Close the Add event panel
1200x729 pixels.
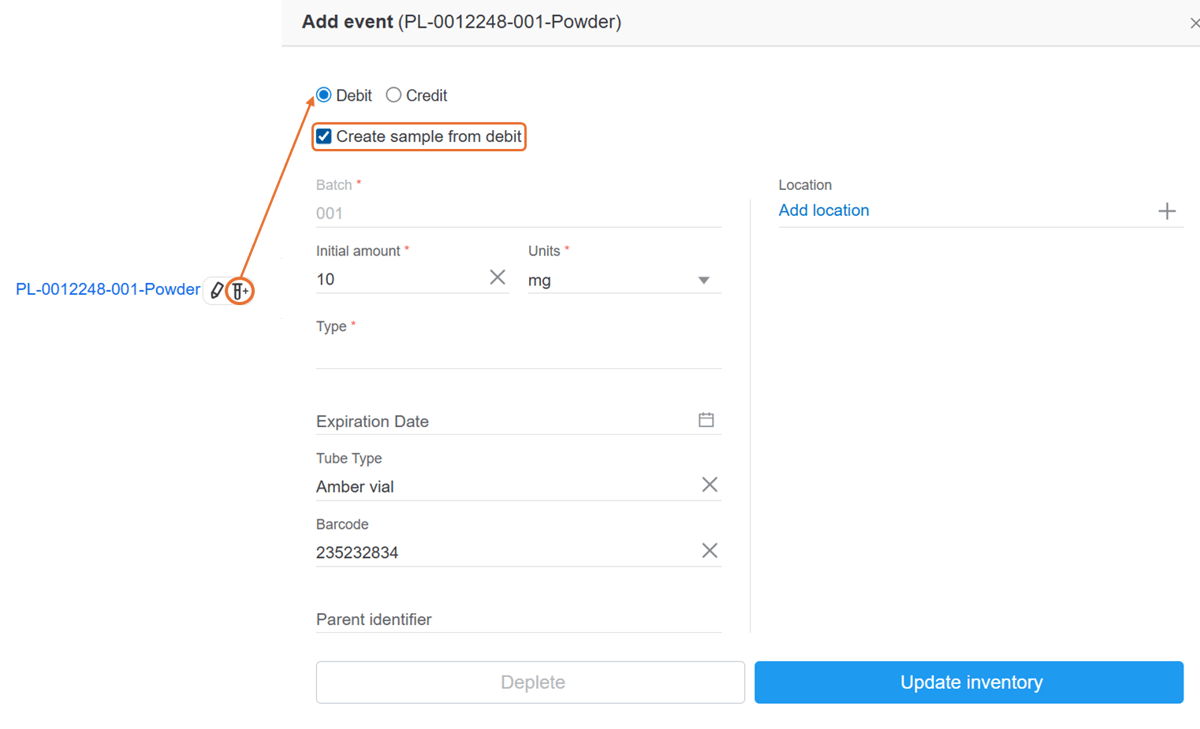(1194, 21)
